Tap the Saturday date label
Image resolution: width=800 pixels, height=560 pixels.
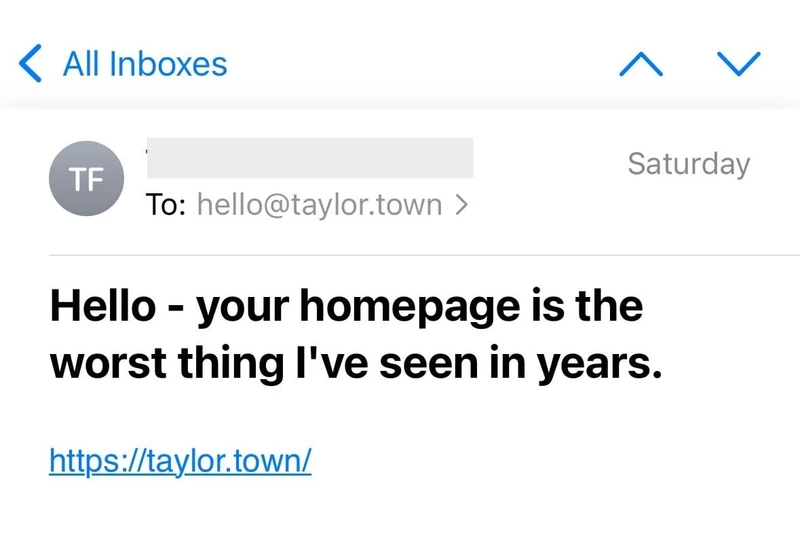[x=689, y=164]
